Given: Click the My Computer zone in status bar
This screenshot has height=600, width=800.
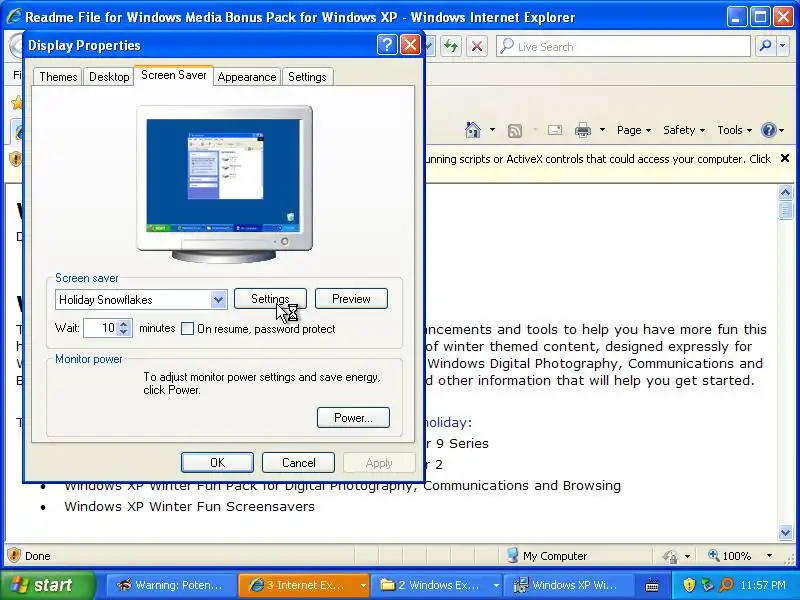Looking at the screenshot, I should [x=547, y=556].
